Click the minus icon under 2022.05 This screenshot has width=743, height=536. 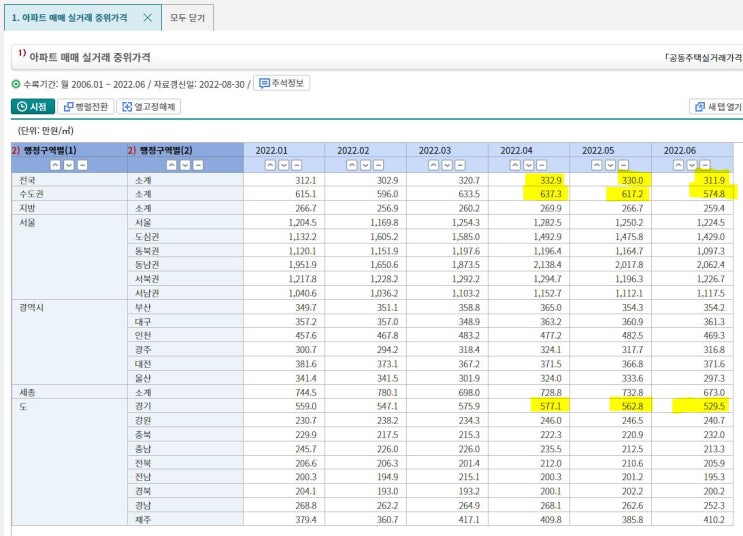click(x=624, y=165)
